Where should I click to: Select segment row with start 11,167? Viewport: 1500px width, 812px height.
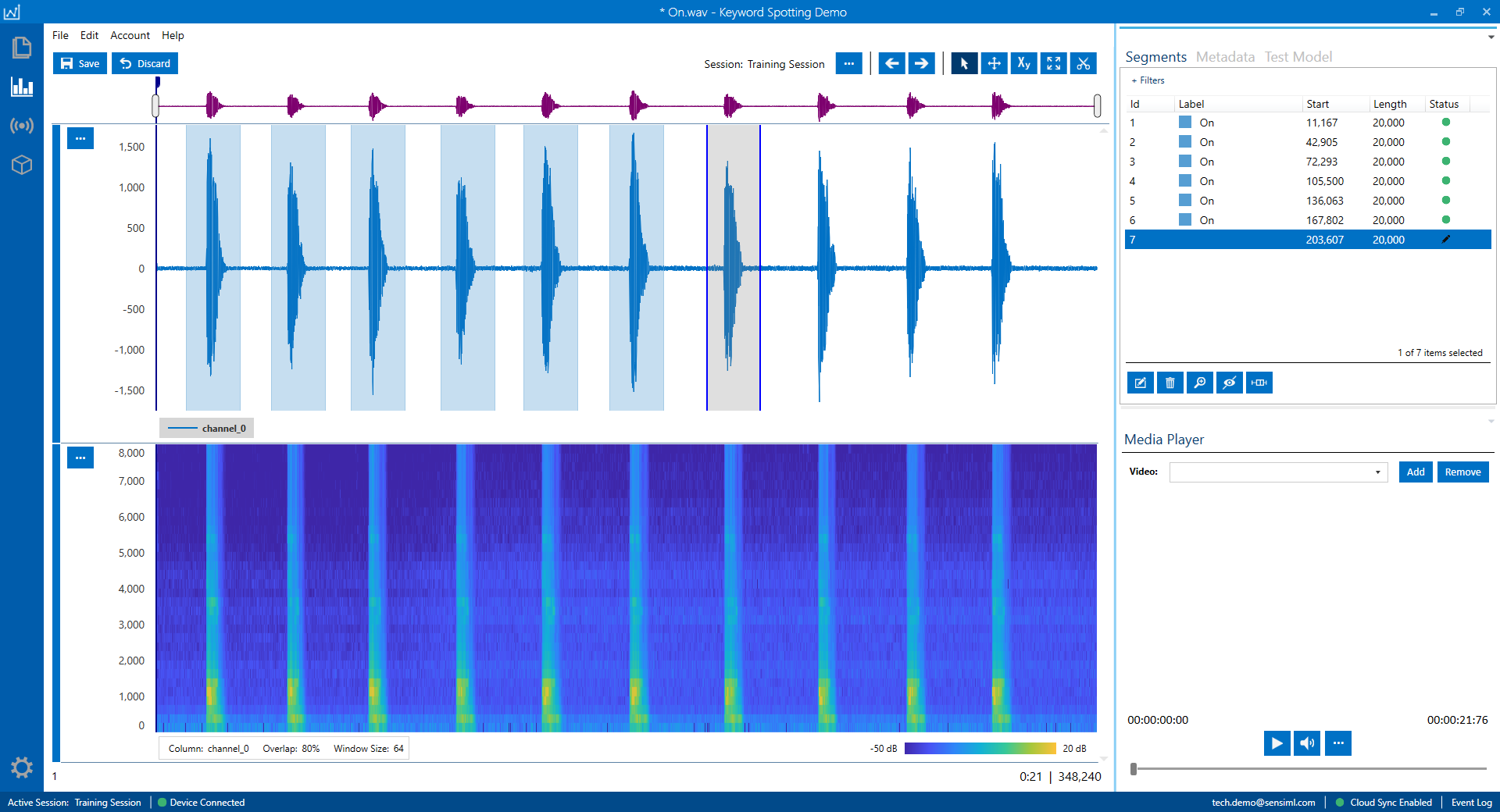(1308, 123)
